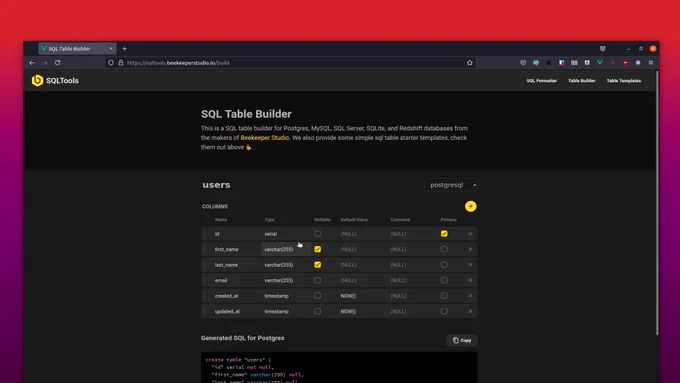Click the shield tracking protection icon
The width and height of the screenshot is (680, 383).
point(111,63)
